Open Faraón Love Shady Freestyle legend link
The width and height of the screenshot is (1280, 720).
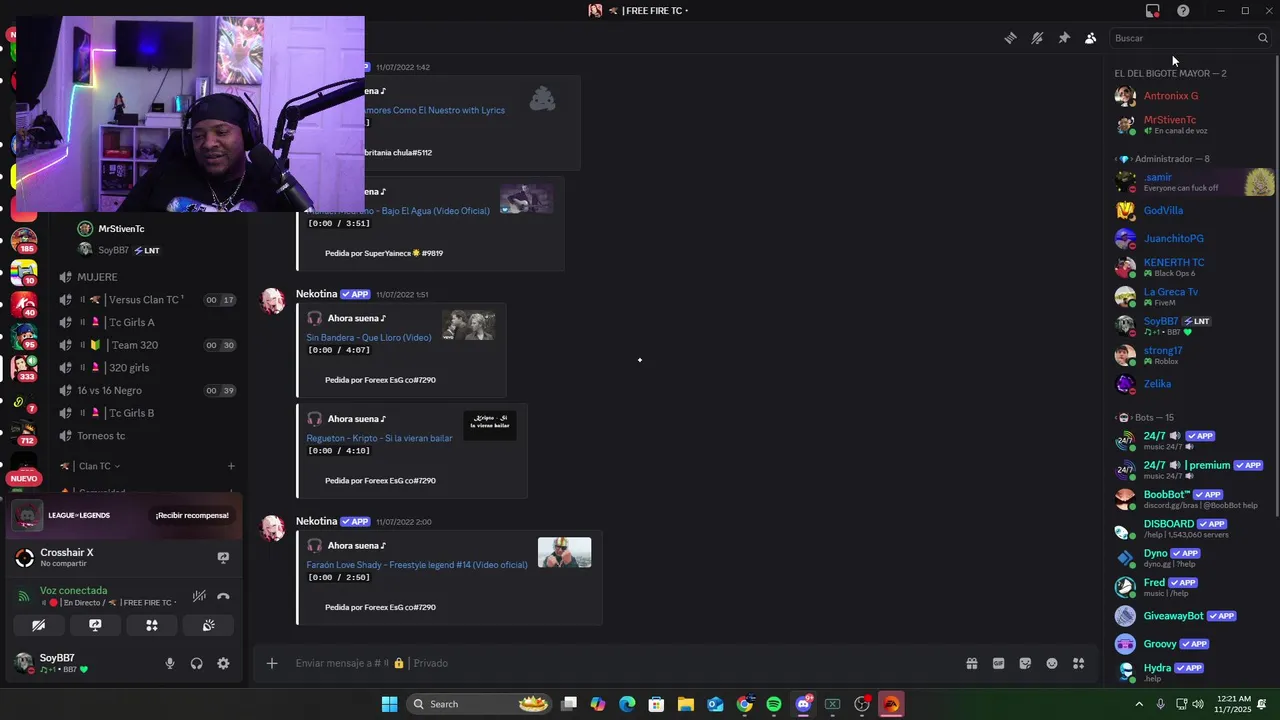417,565
